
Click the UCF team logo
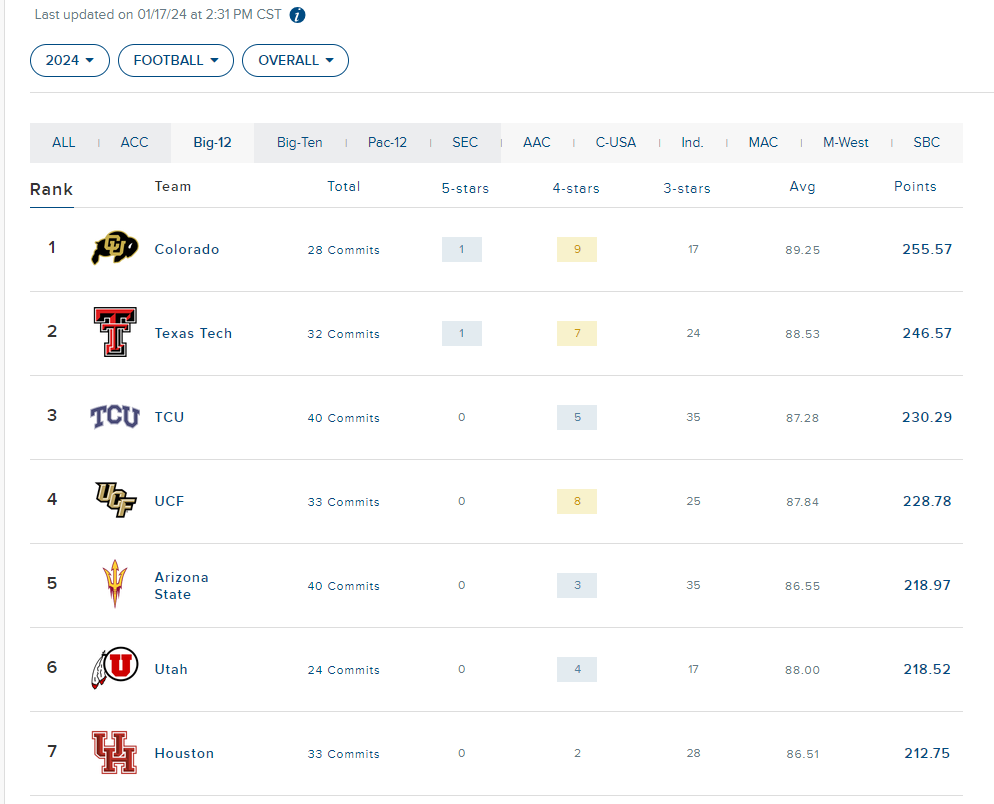pos(115,500)
